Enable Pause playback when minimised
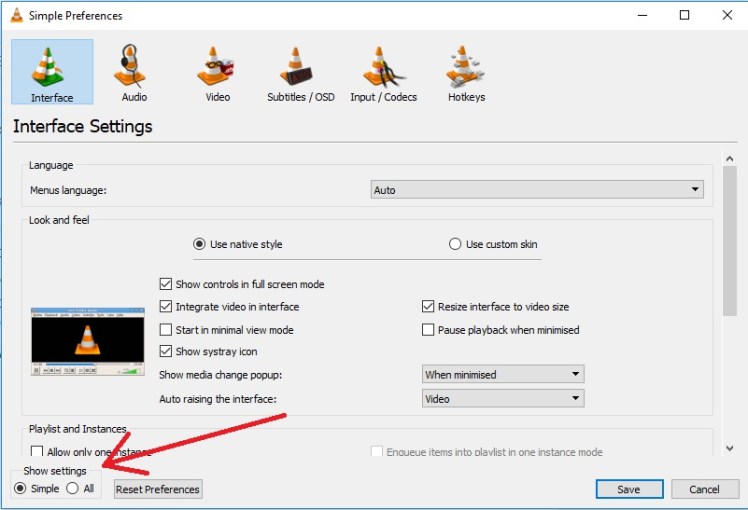Image resolution: width=748 pixels, height=510 pixels. (x=429, y=330)
